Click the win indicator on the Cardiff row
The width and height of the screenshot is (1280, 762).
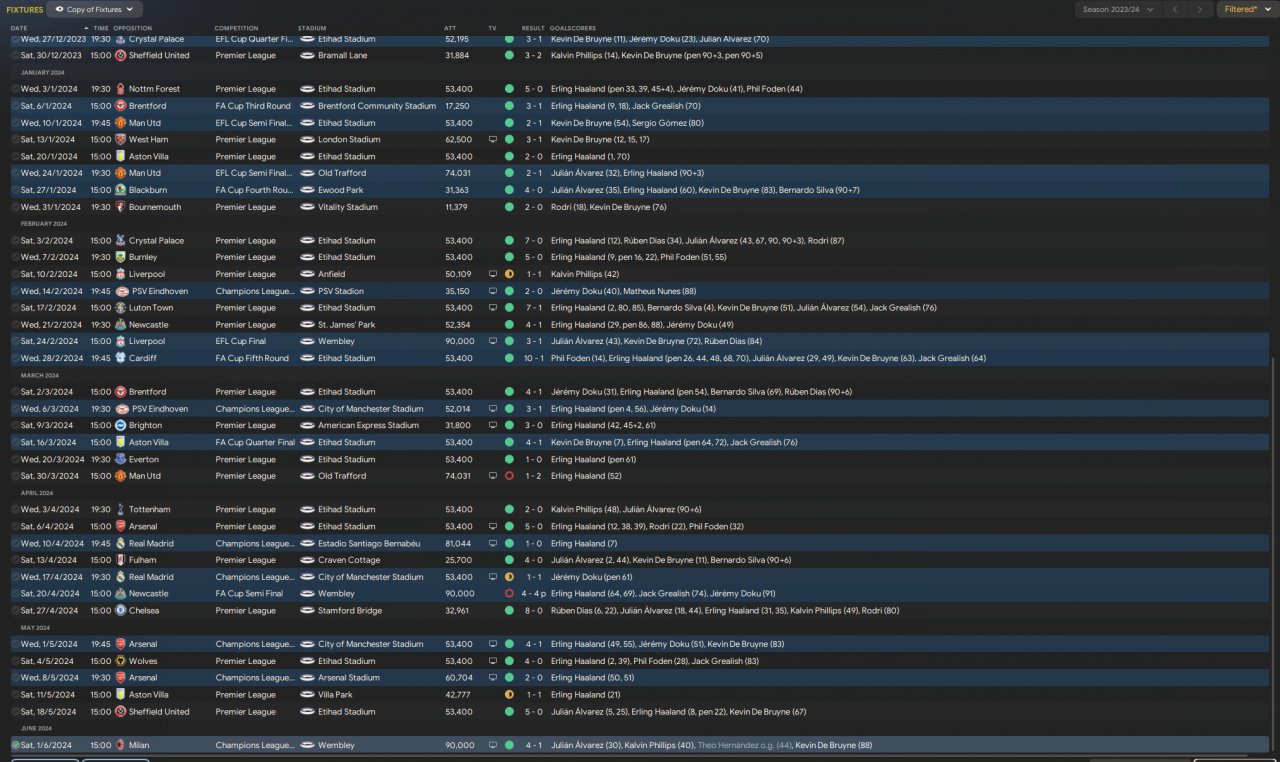(509, 358)
